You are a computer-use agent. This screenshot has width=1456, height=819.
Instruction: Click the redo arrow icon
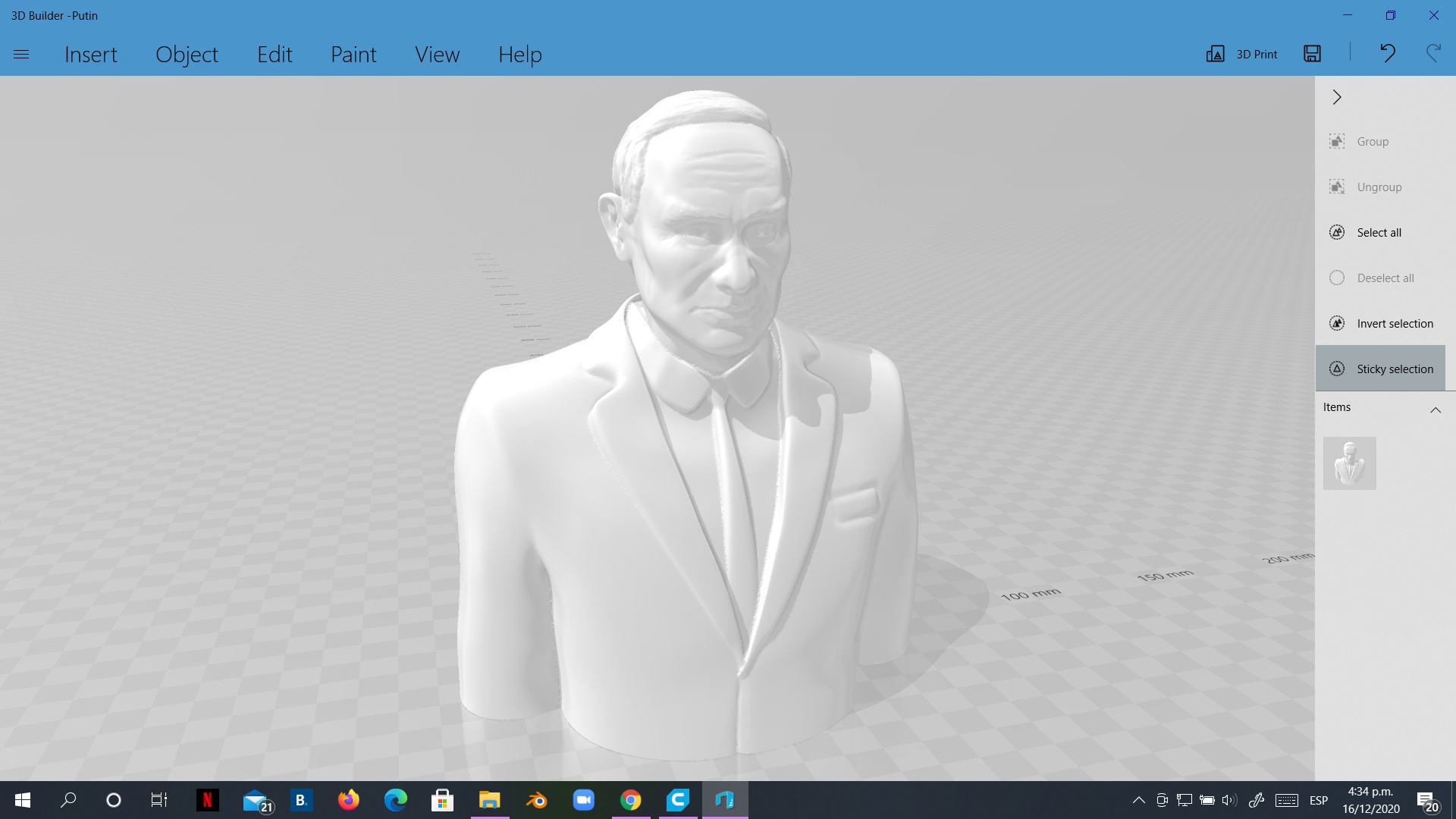(x=1433, y=53)
